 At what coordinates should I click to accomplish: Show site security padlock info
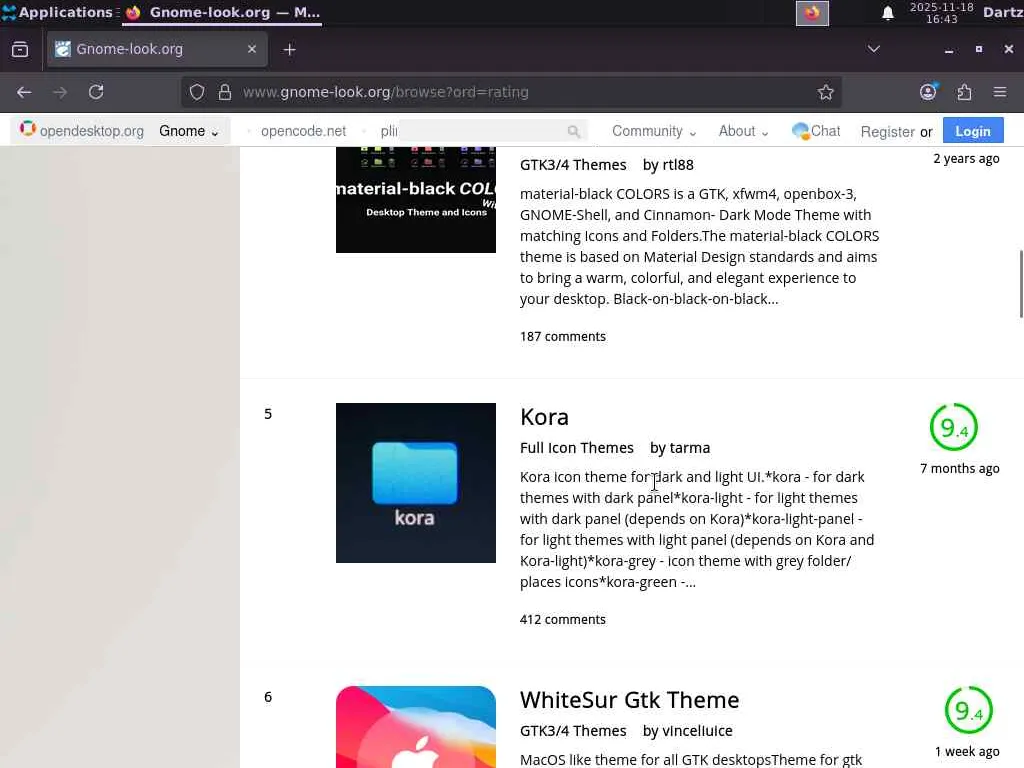(x=225, y=92)
